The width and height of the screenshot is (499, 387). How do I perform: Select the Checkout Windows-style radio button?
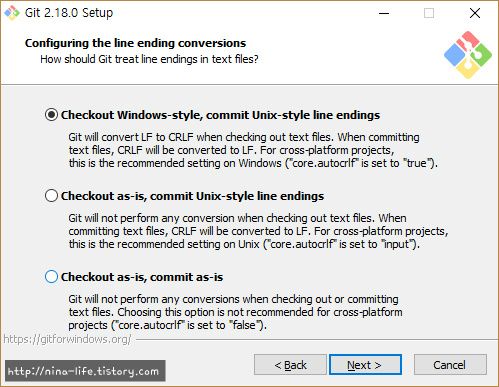pos(51,115)
